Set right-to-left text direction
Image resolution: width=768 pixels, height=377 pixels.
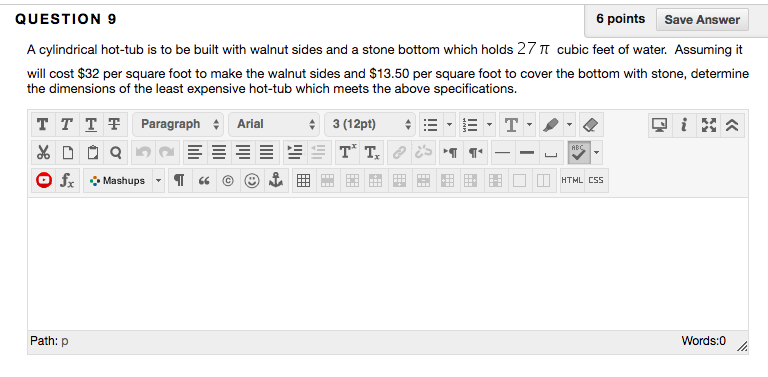pyautogui.click(x=475, y=153)
